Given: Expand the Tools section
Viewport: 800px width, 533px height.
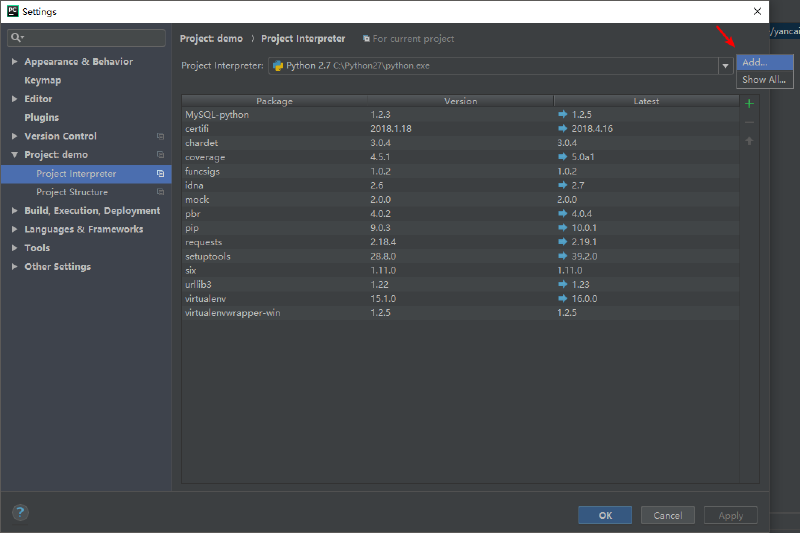Looking at the screenshot, I should coord(14,247).
